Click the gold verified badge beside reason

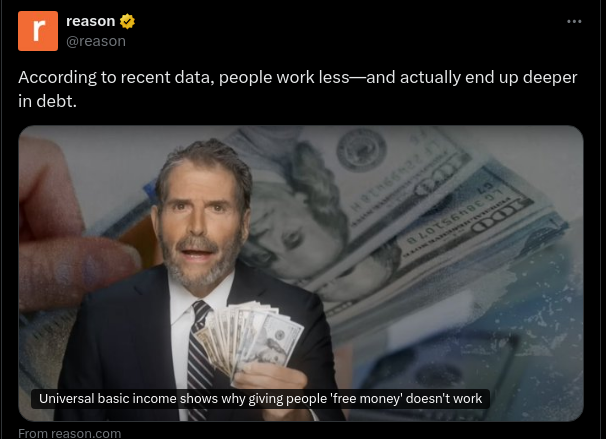point(127,21)
